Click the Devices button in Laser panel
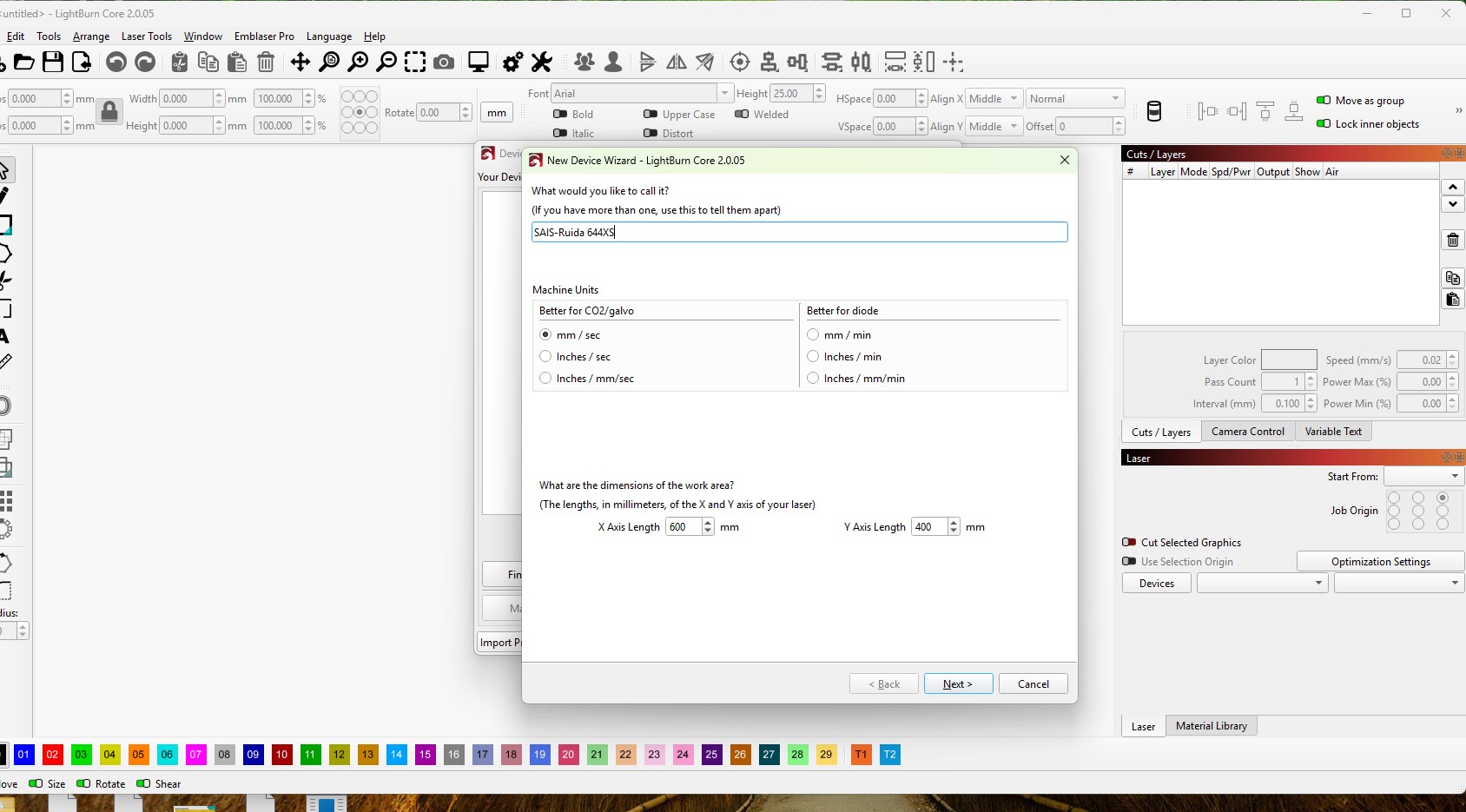1466x812 pixels. click(x=1157, y=583)
